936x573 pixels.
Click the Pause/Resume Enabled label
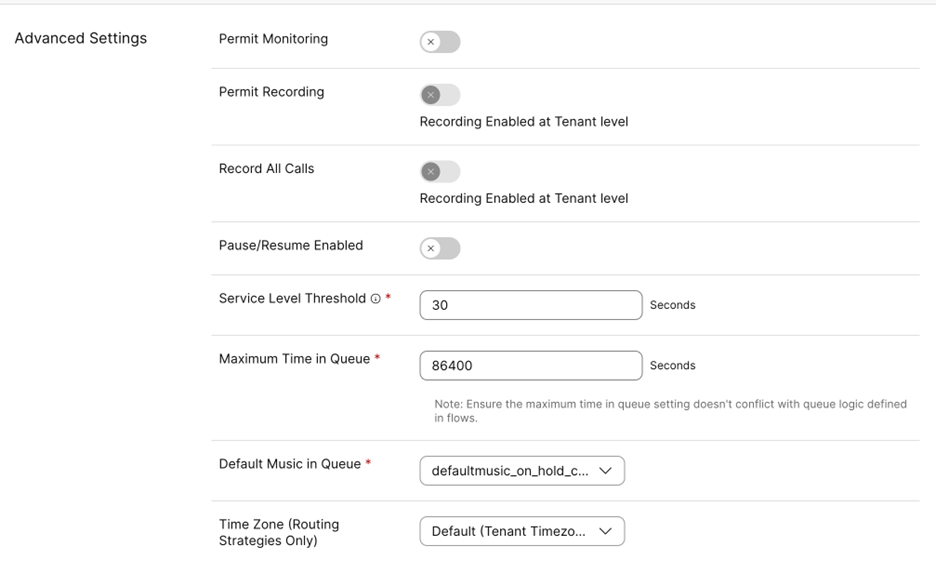click(x=291, y=245)
